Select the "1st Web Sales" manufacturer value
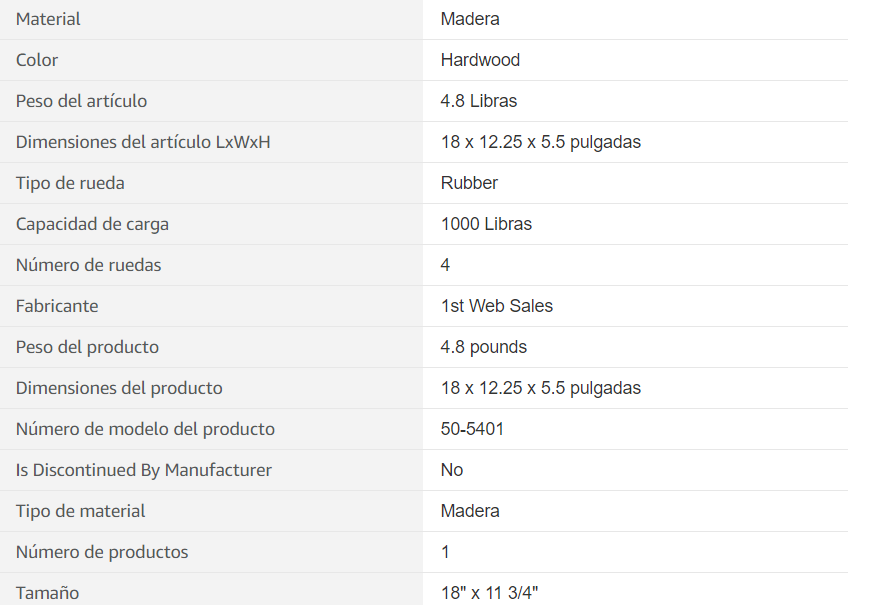895x605 pixels. point(496,306)
